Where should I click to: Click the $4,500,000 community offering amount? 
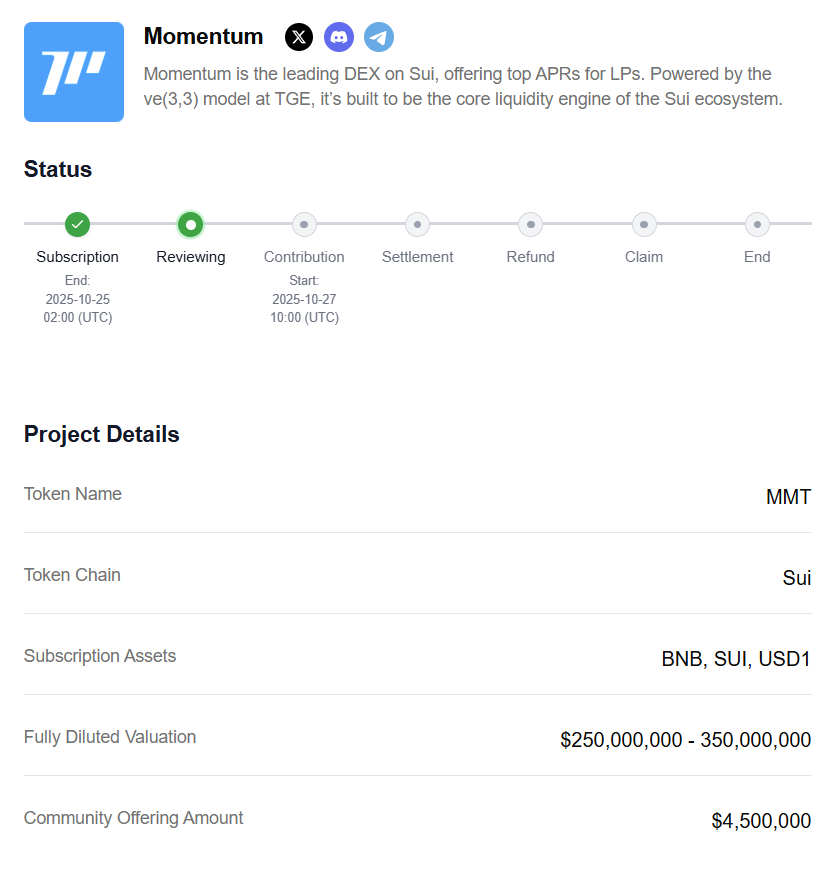[x=761, y=821]
